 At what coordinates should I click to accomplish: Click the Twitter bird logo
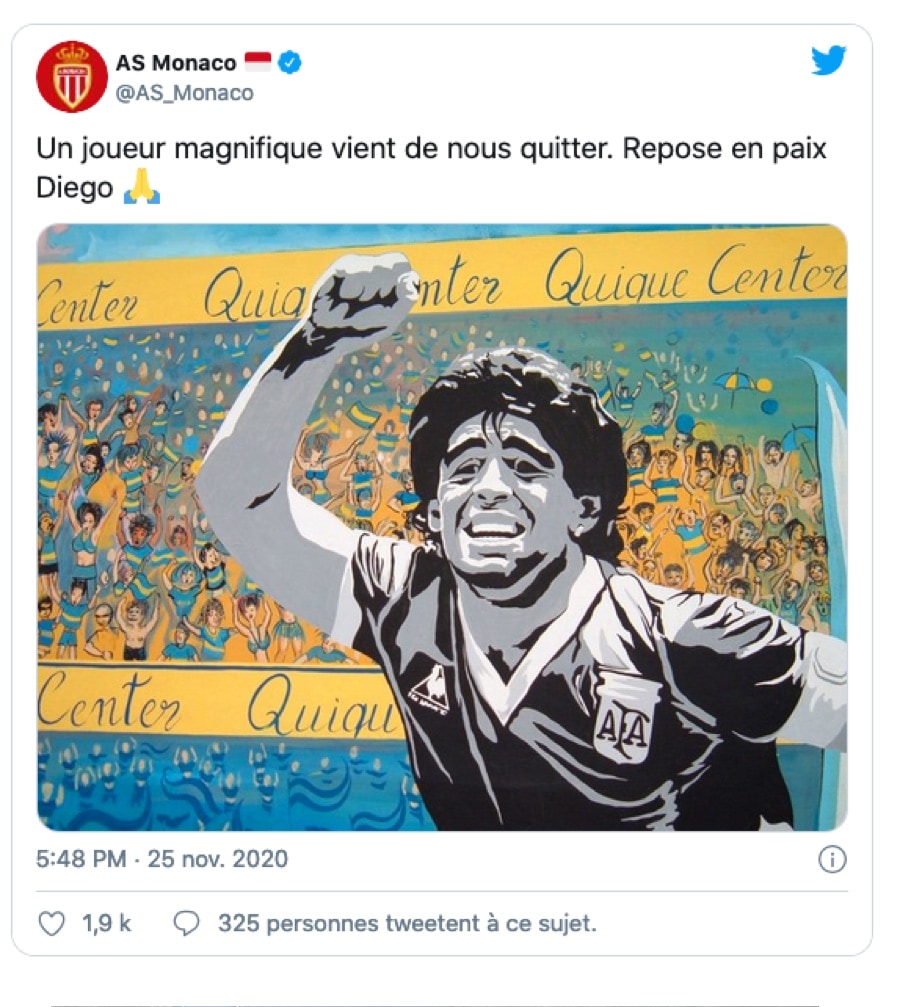pos(828,60)
